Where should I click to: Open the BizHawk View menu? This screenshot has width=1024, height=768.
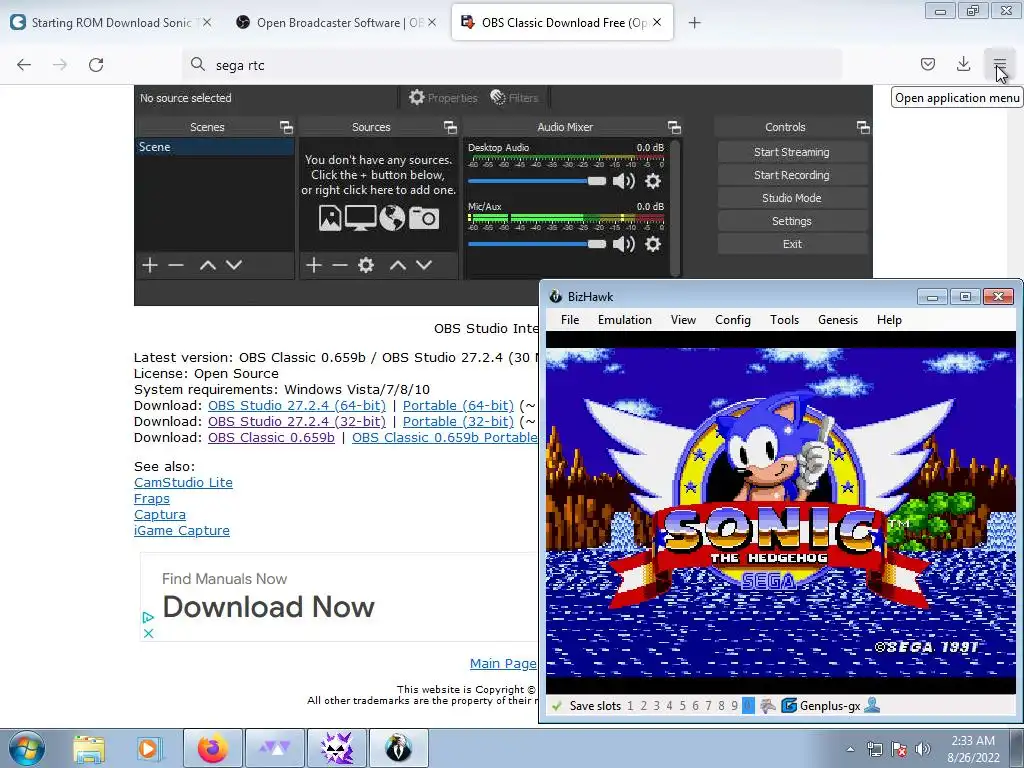tap(683, 320)
